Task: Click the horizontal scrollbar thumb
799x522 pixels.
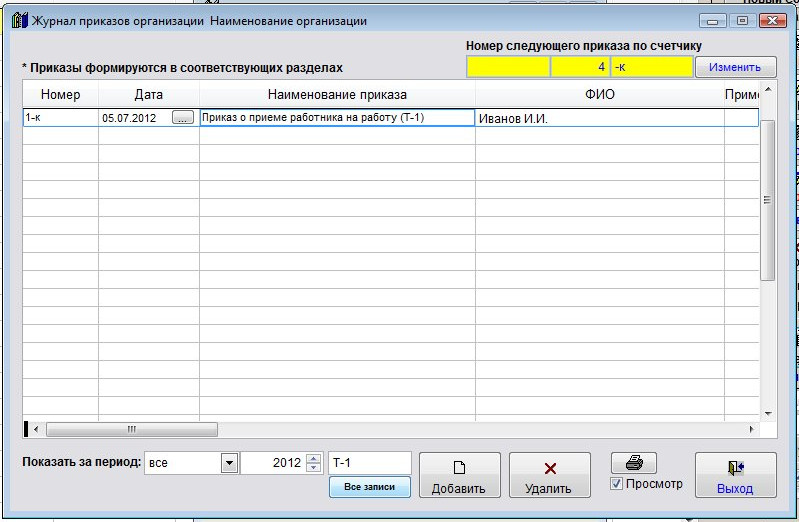Action: [131, 429]
